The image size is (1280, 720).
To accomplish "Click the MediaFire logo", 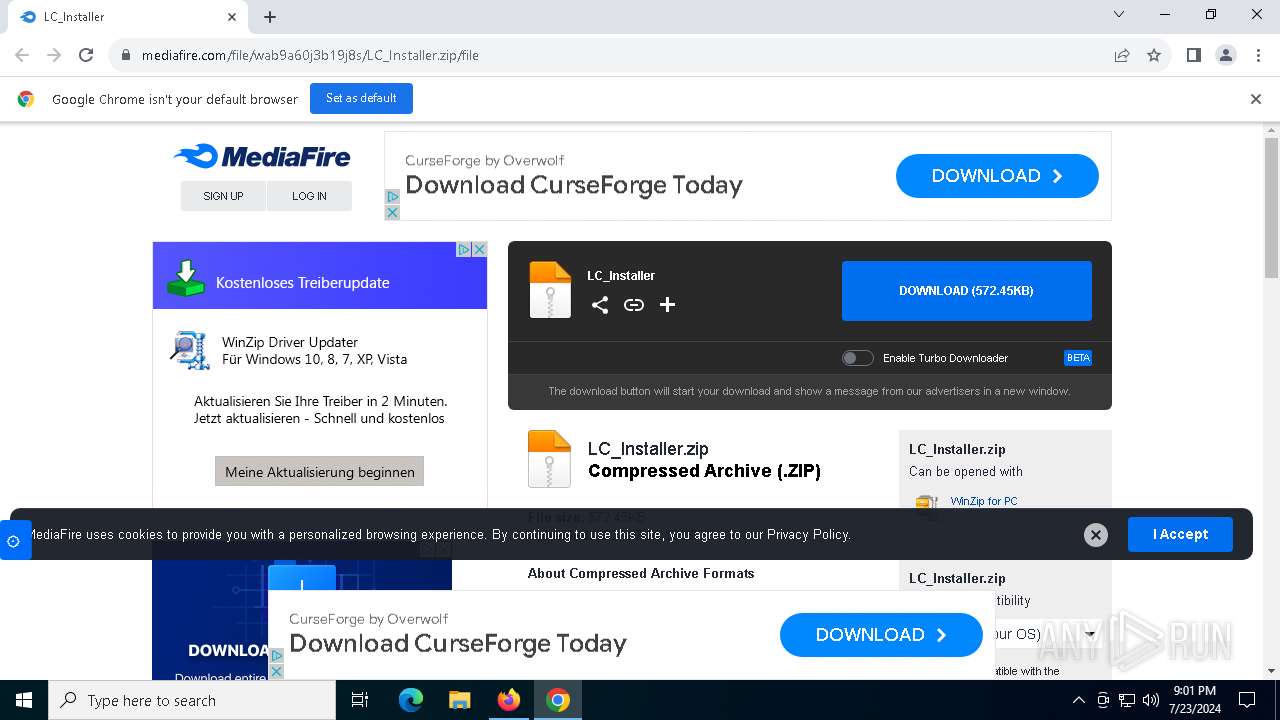I will [x=262, y=157].
